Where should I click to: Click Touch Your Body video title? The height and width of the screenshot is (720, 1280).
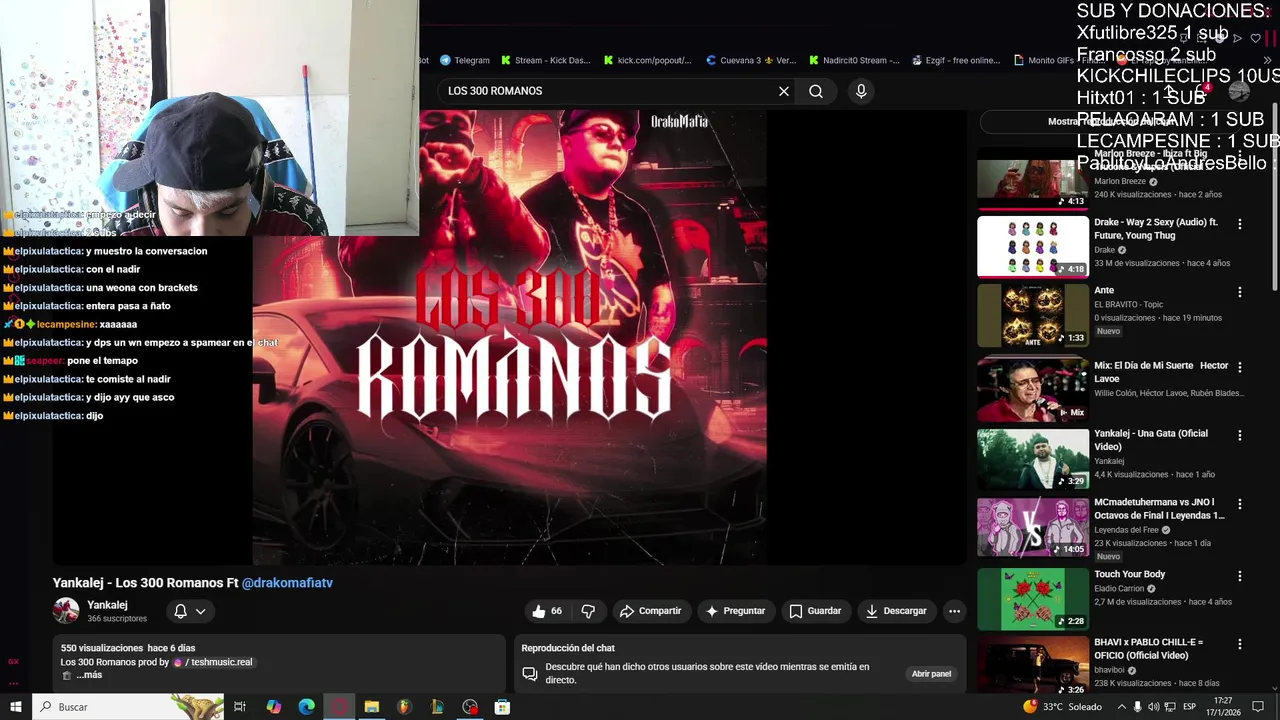click(x=1130, y=574)
